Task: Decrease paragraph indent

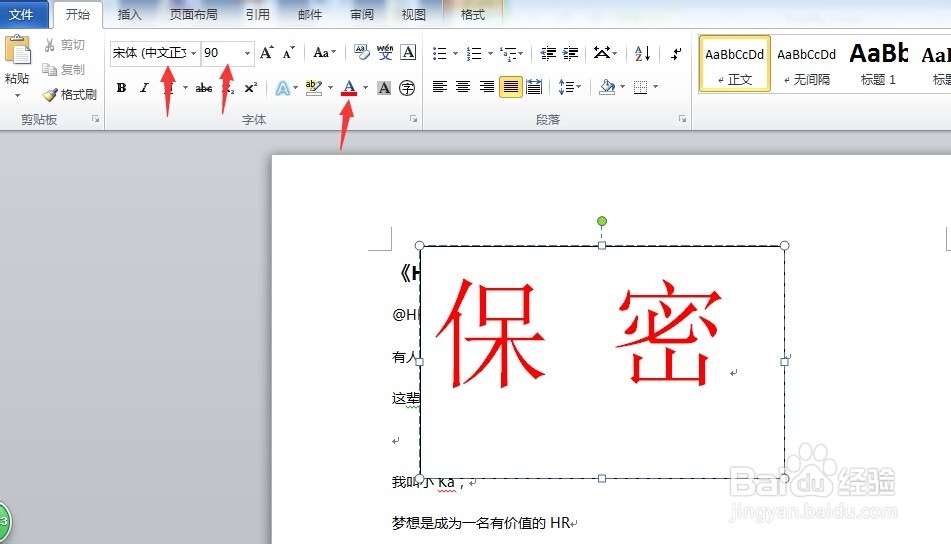Action: coord(548,54)
